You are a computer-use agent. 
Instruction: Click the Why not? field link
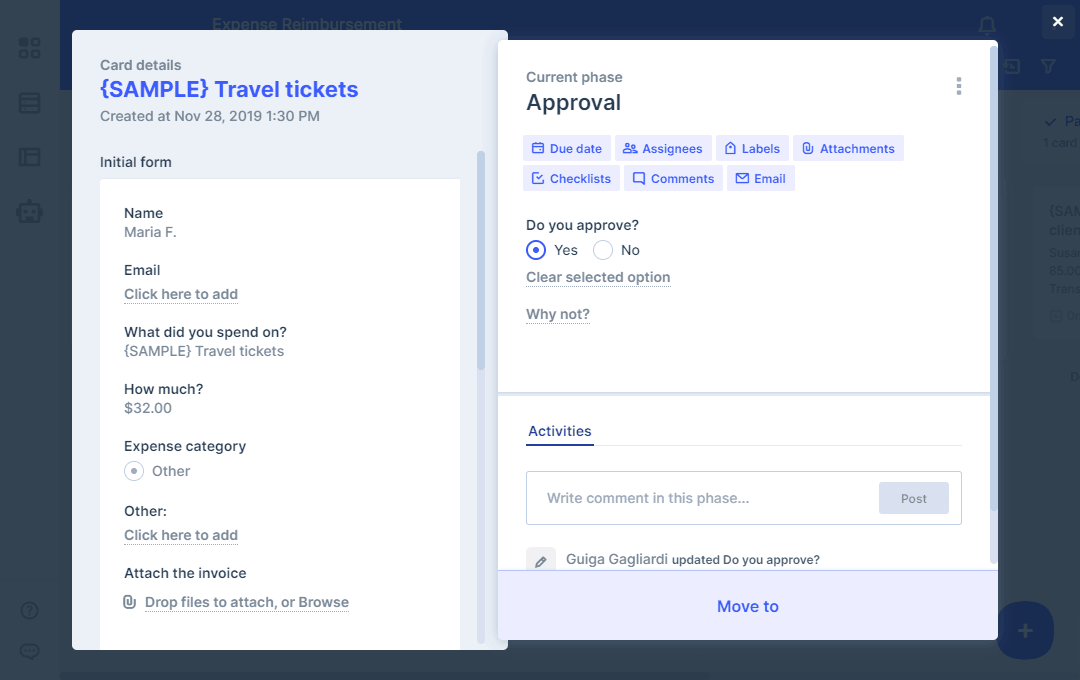tap(558, 314)
